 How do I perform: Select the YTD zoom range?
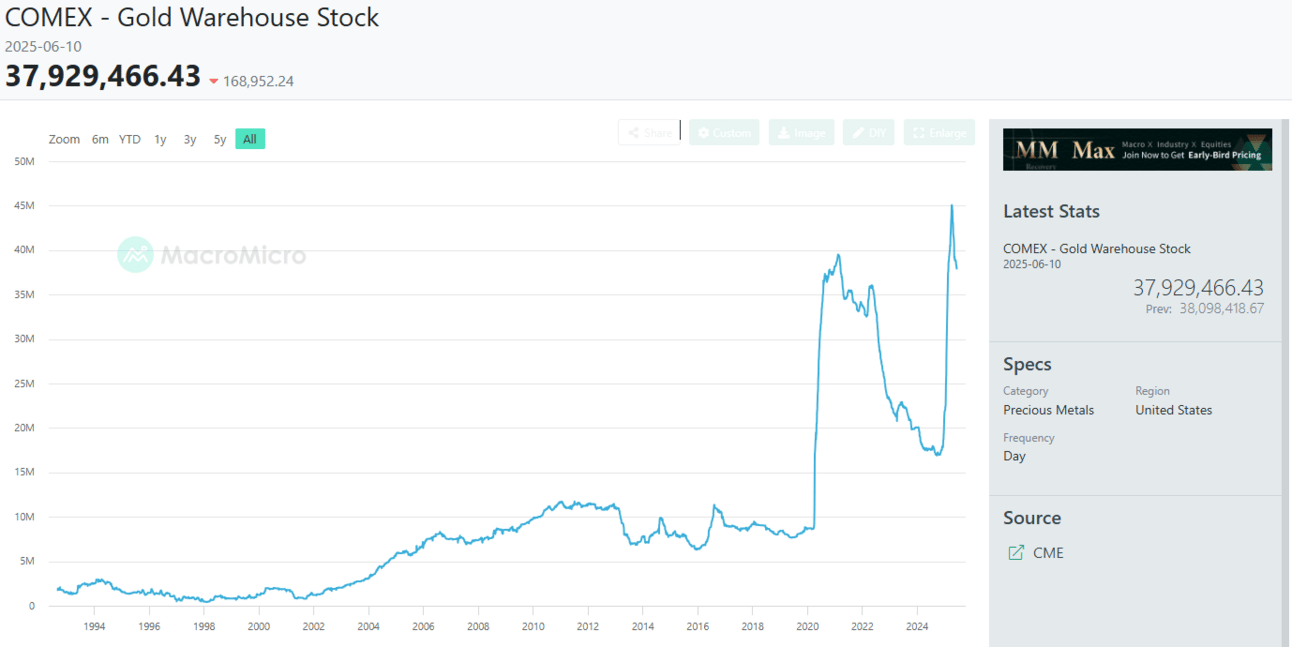[130, 139]
